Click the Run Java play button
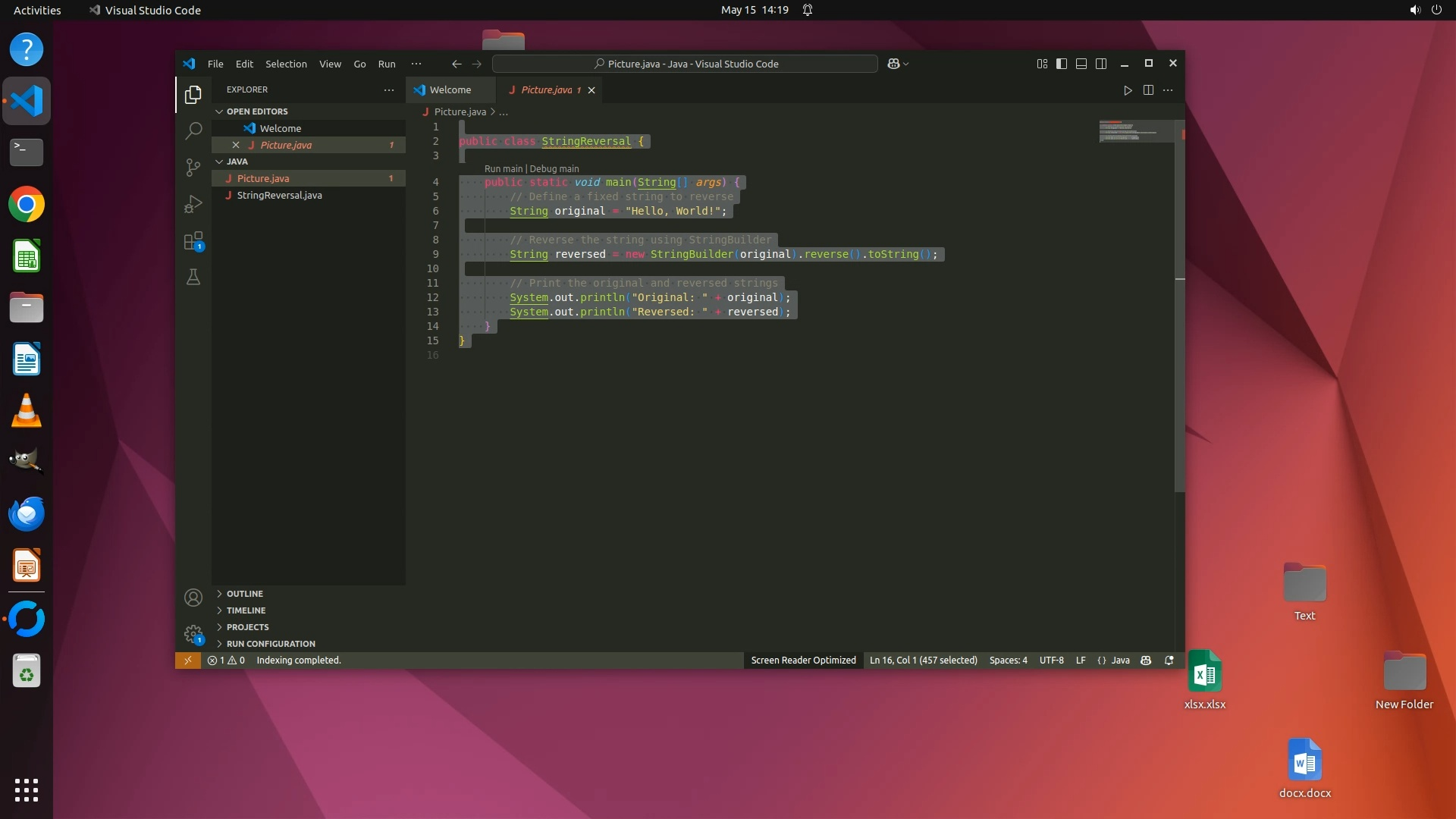This screenshot has height=819, width=1456. point(1128,90)
